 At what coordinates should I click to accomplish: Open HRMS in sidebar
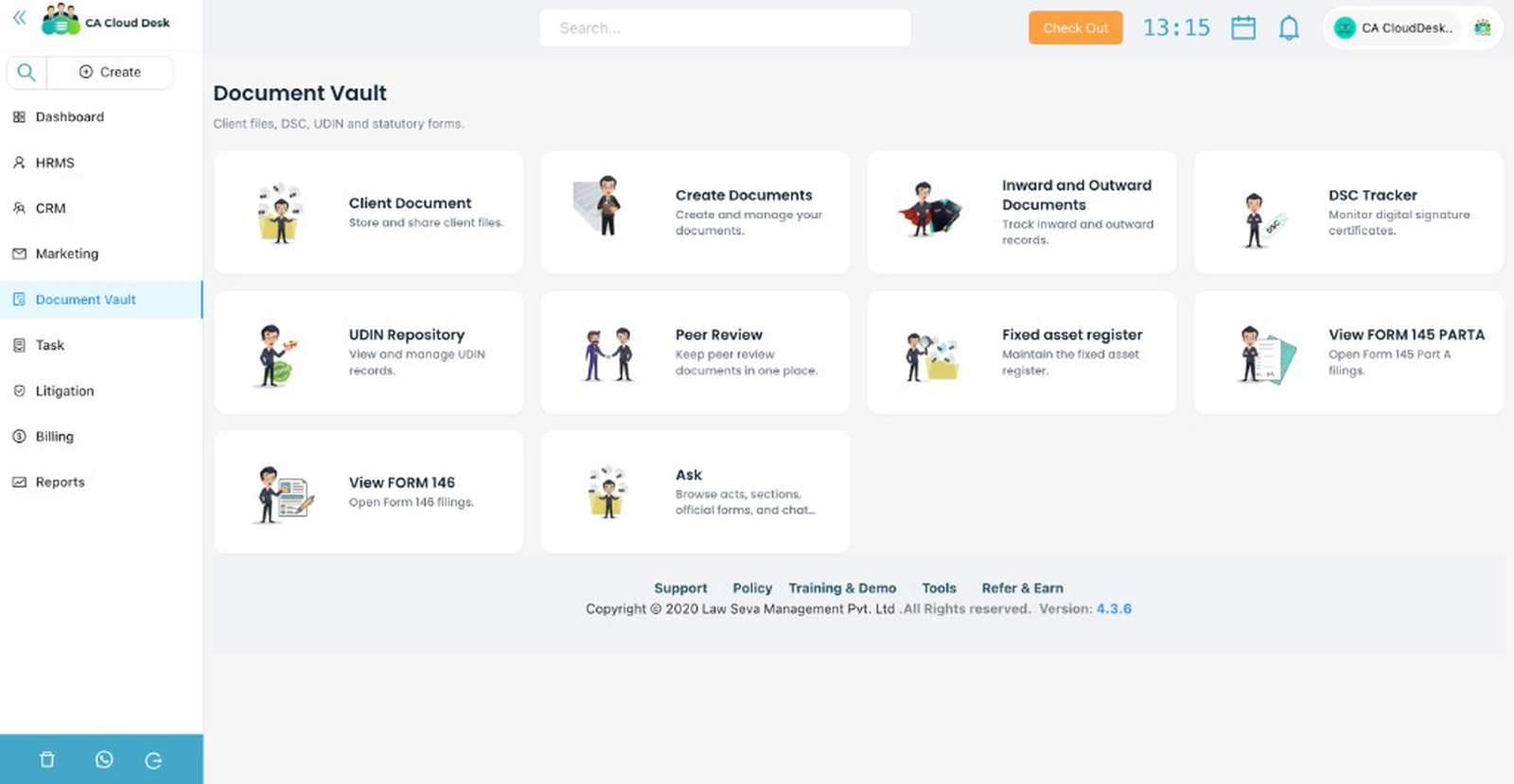[101, 163]
